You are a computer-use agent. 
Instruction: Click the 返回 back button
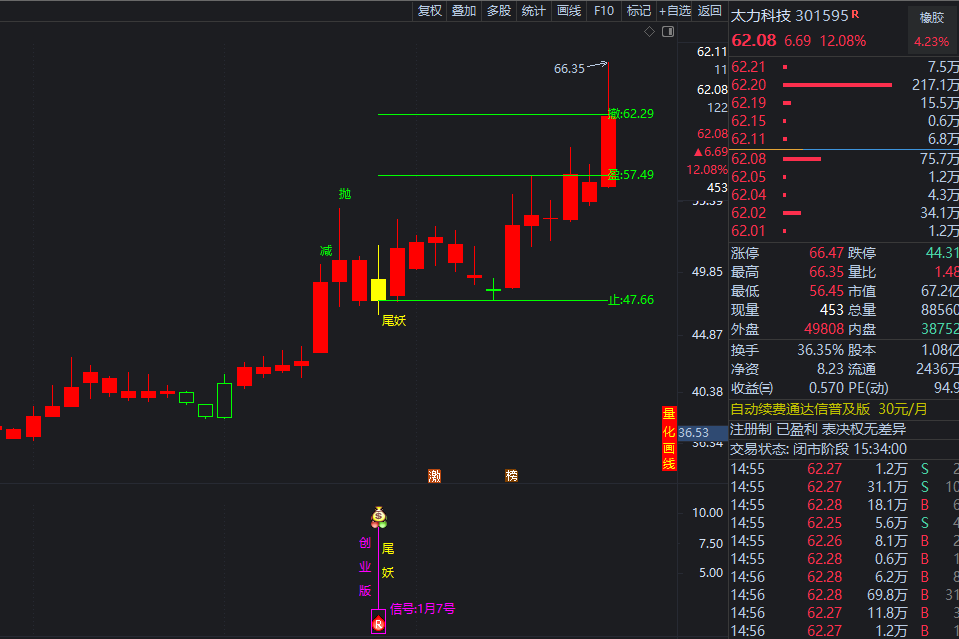pos(709,11)
